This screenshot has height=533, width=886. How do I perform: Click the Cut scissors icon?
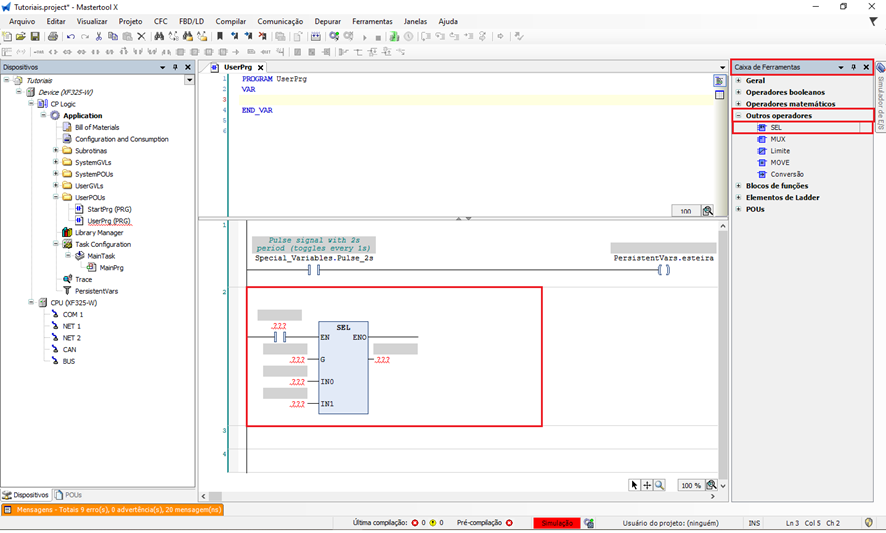pyautogui.click(x=98, y=37)
